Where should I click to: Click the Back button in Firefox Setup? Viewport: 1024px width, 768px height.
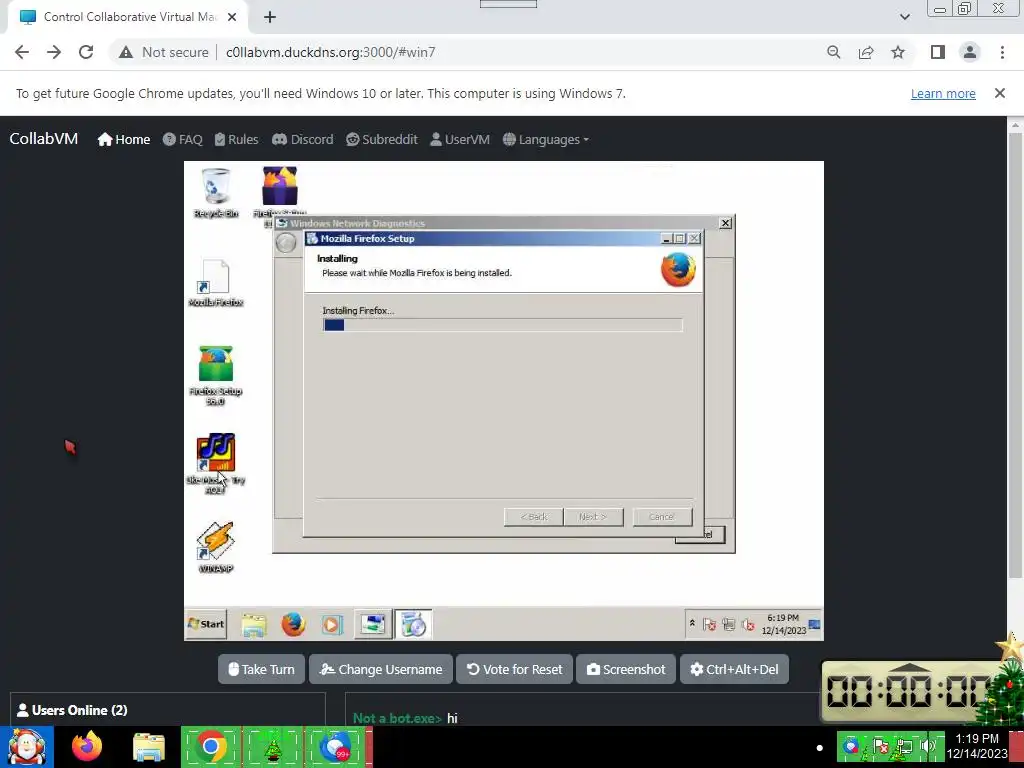coord(534,517)
